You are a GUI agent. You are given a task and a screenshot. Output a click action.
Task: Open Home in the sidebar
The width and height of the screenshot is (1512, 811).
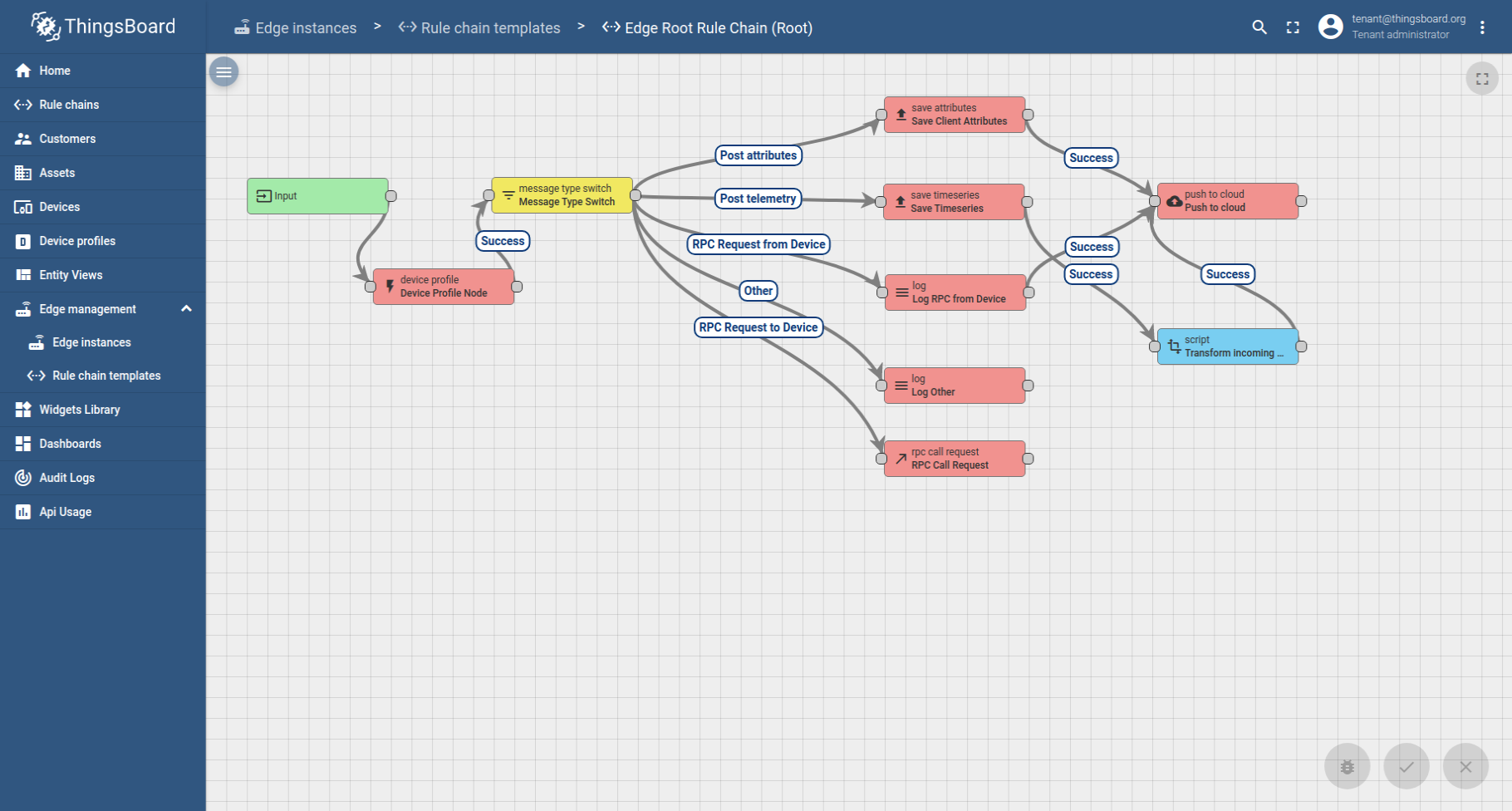[103, 71]
